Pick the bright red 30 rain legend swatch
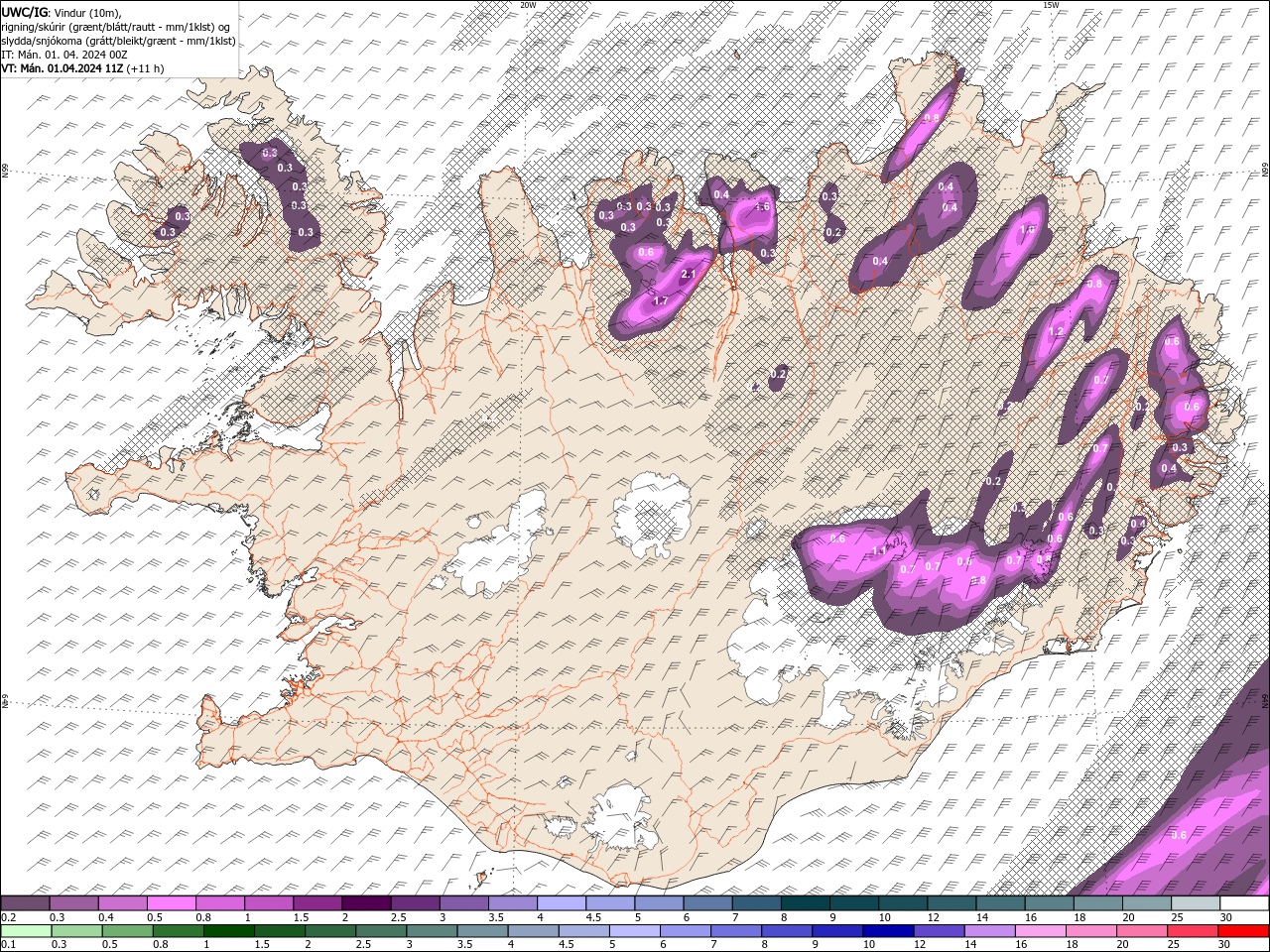 click(x=1243, y=931)
